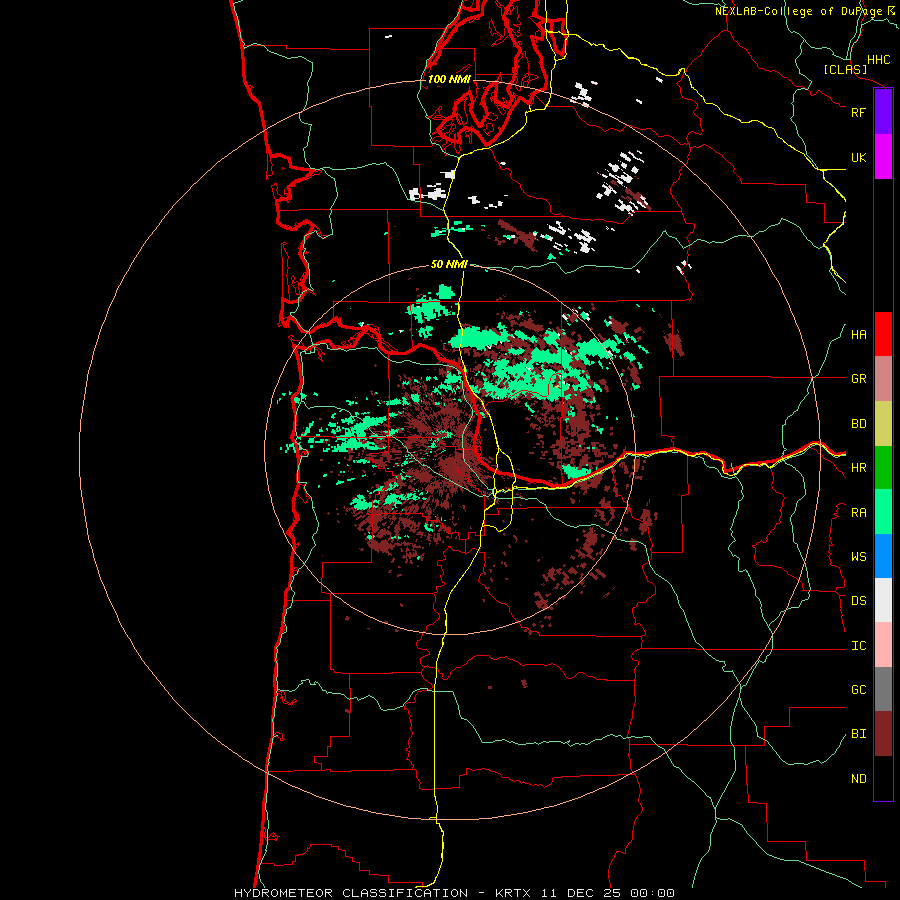The height and width of the screenshot is (900, 900).
Task: Click the '100 NMI' range ring label
Action: coord(449,79)
